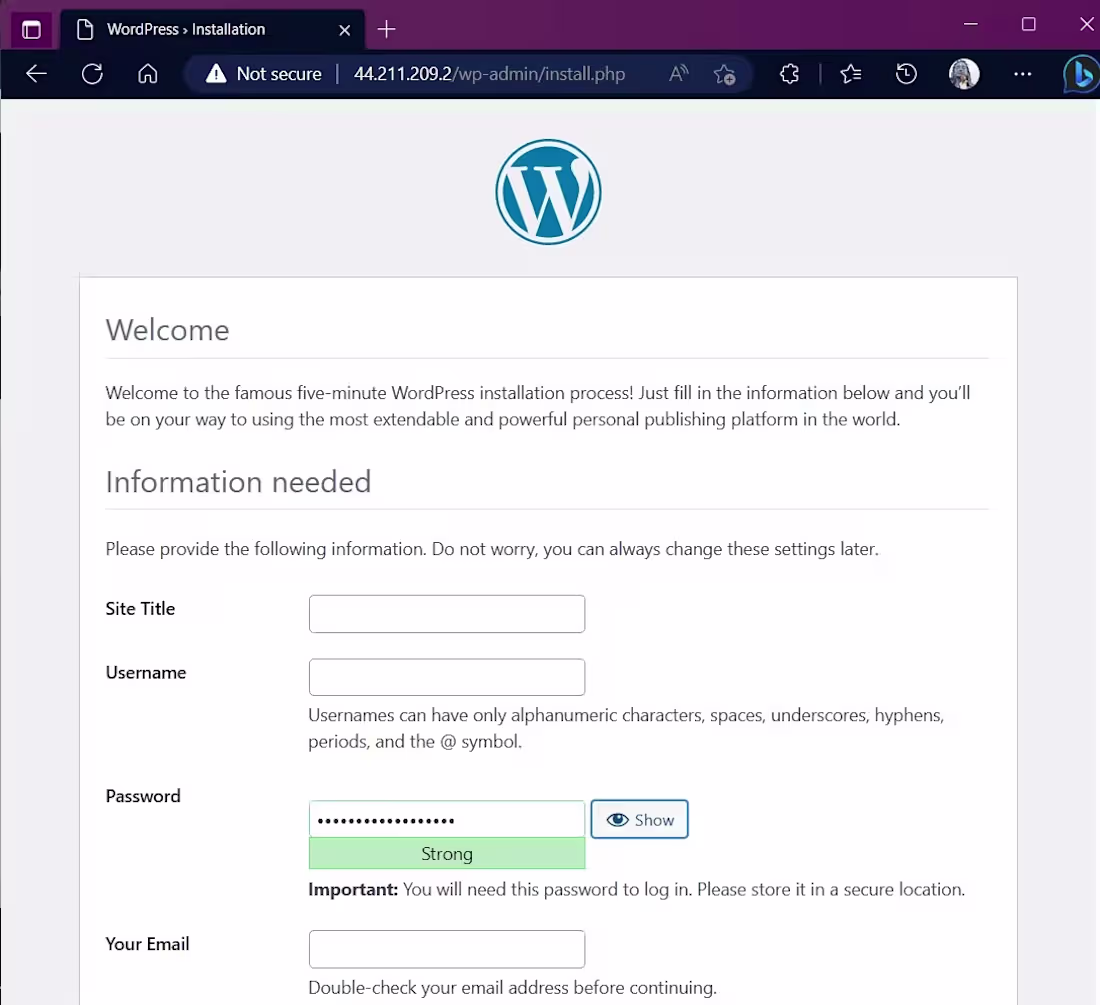Click the WordPress logo
1100x1005 pixels.
point(548,191)
